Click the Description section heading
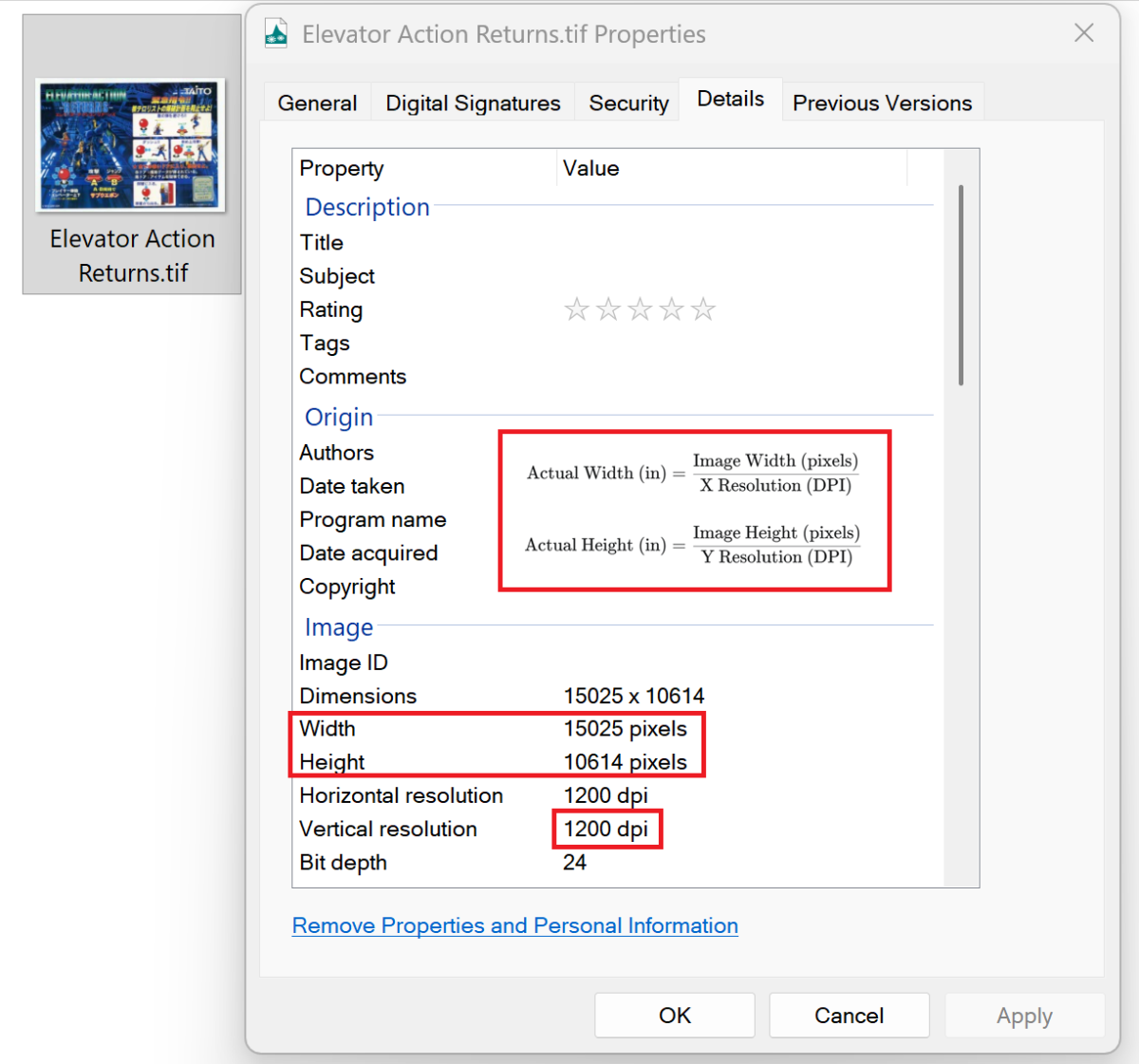 pyautogui.click(x=367, y=207)
